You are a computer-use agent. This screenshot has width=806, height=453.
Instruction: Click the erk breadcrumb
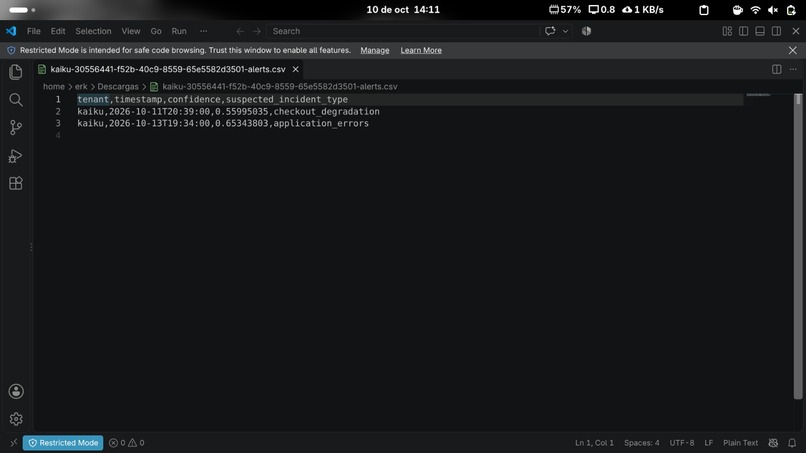(81, 86)
